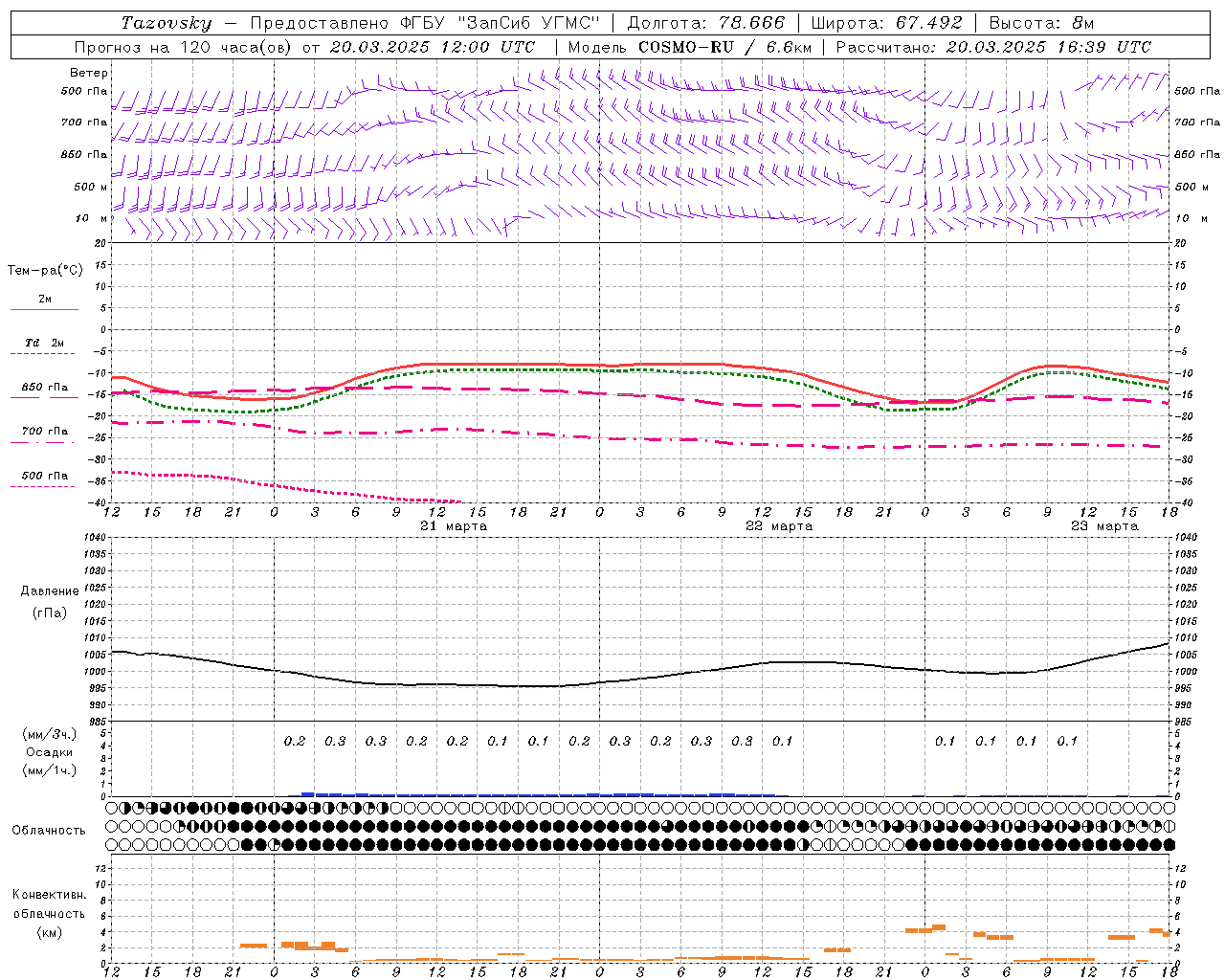This screenshot has height=980, width=1225.
Task: Click the 500 гПа temperature legend entry
Action: pyautogui.click(x=44, y=479)
